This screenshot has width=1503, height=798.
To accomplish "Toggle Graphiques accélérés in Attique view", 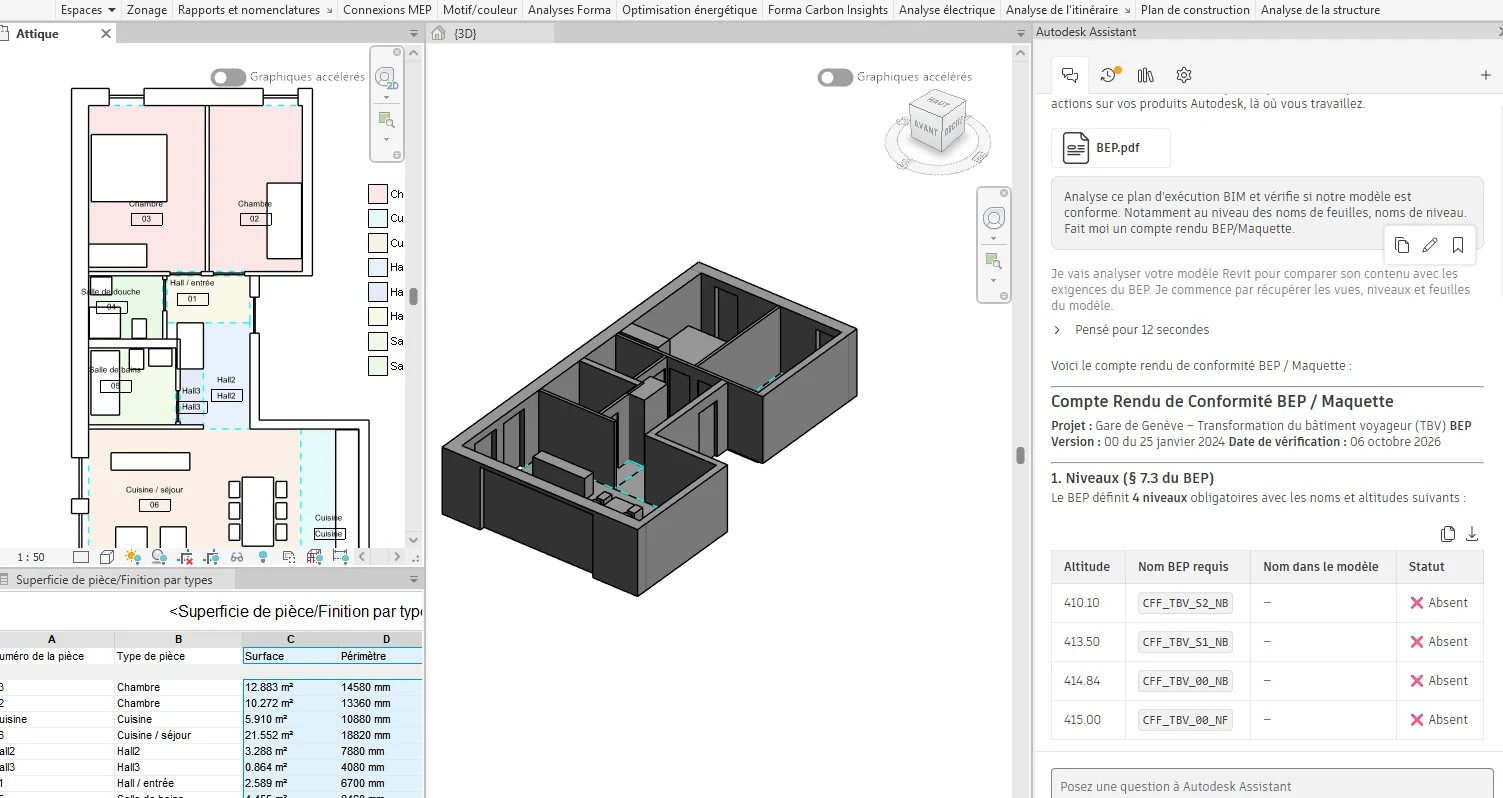I will (228, 77).
